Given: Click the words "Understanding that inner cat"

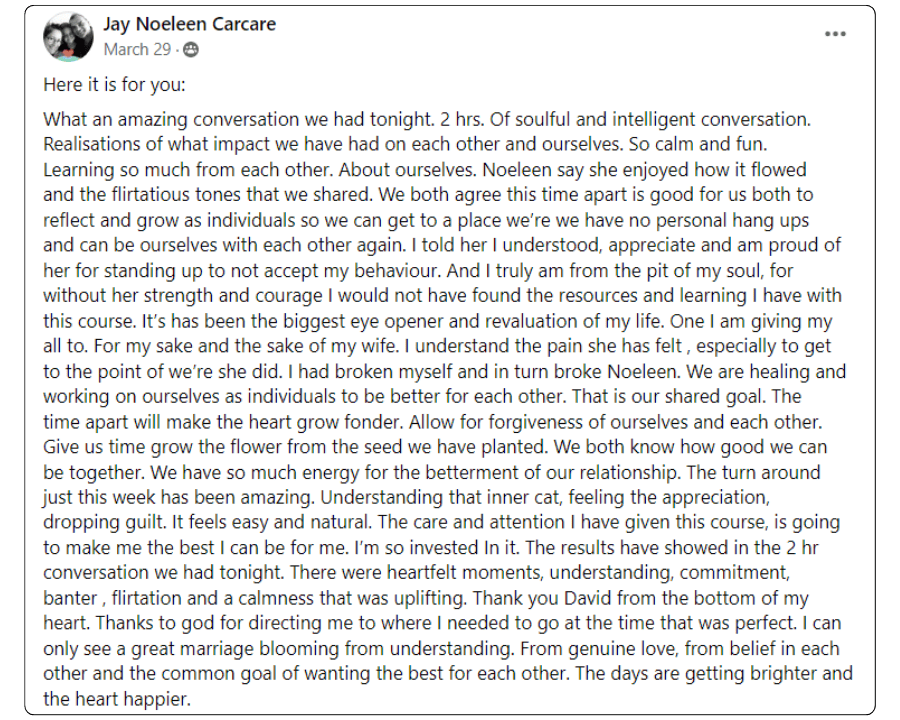Looking at the screenshot, I should 439,497.
